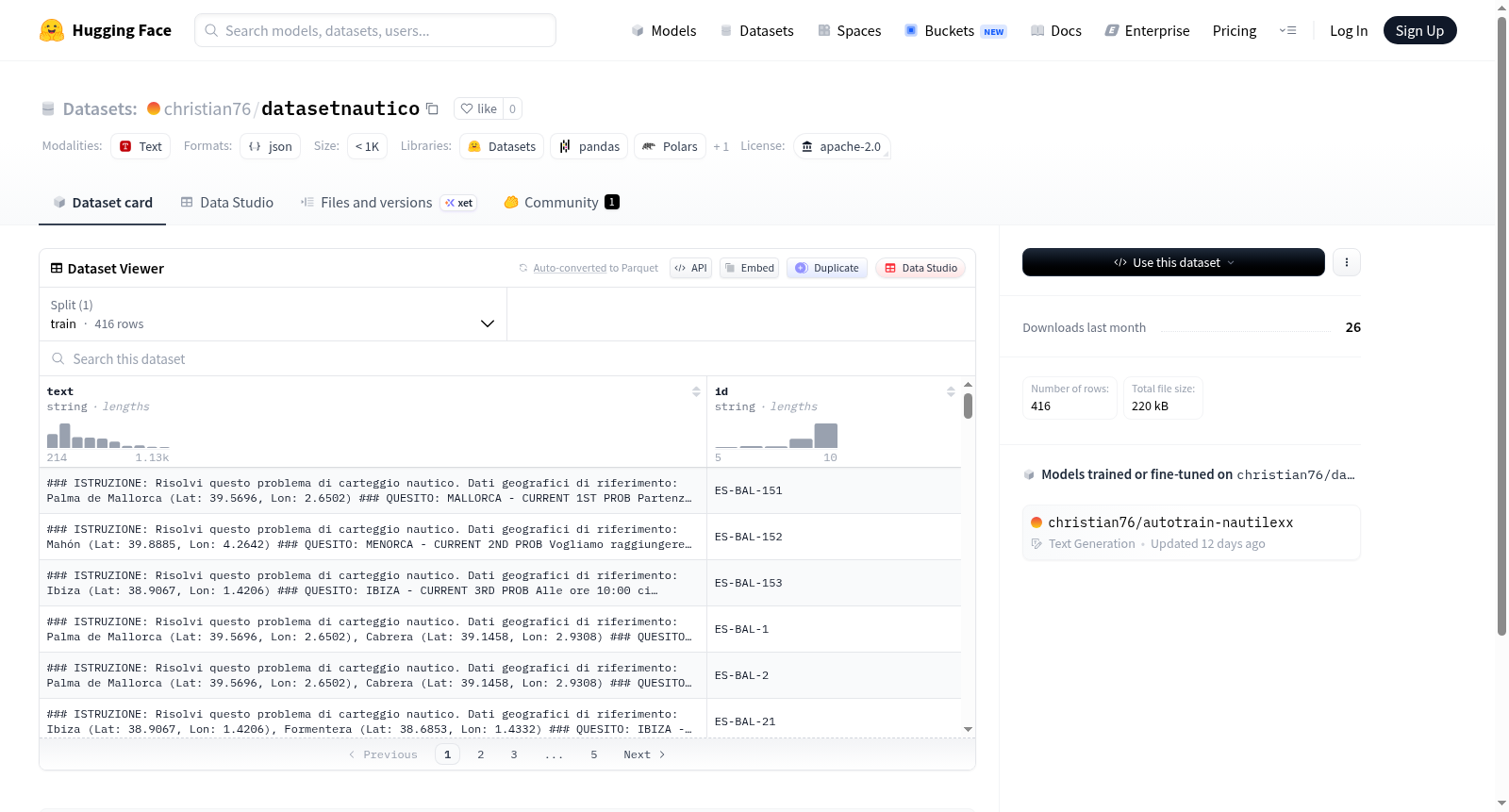
Task: Click the Sign Up button
Action: pos(1420,30)
